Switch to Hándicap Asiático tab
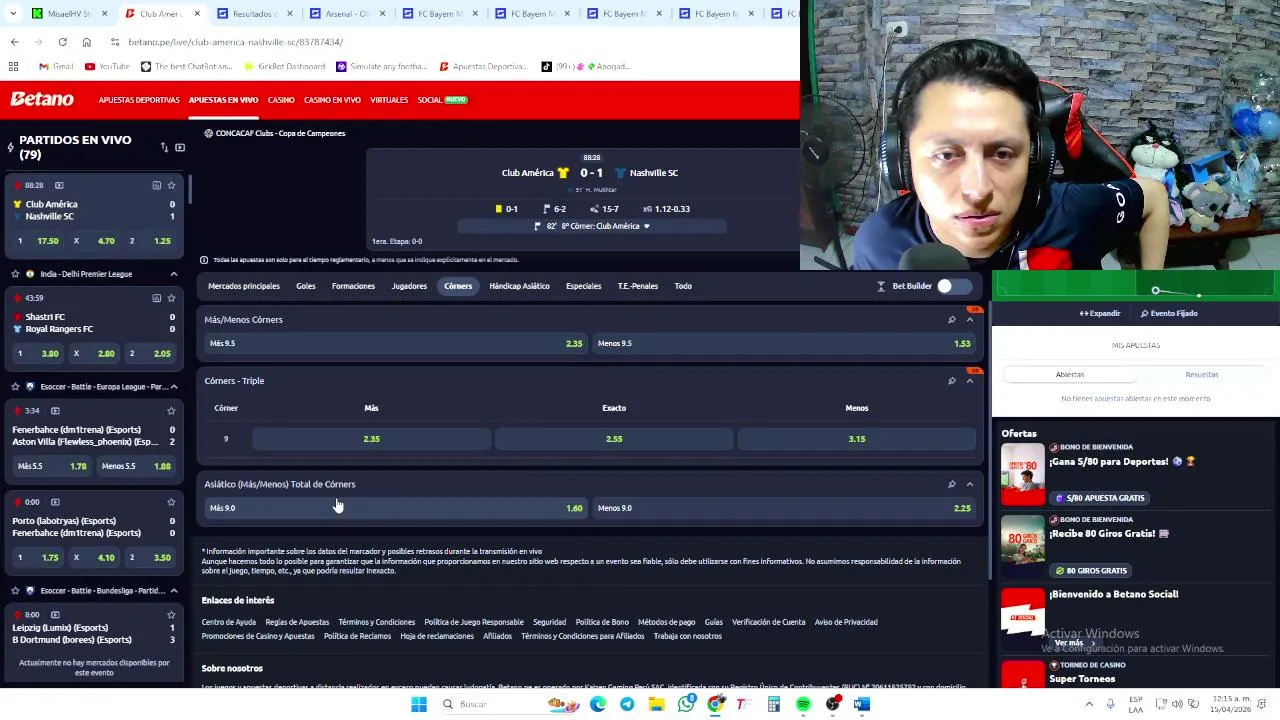This screenshot has height=720, width=1280. pyautogui.click(x=519, y=286)
